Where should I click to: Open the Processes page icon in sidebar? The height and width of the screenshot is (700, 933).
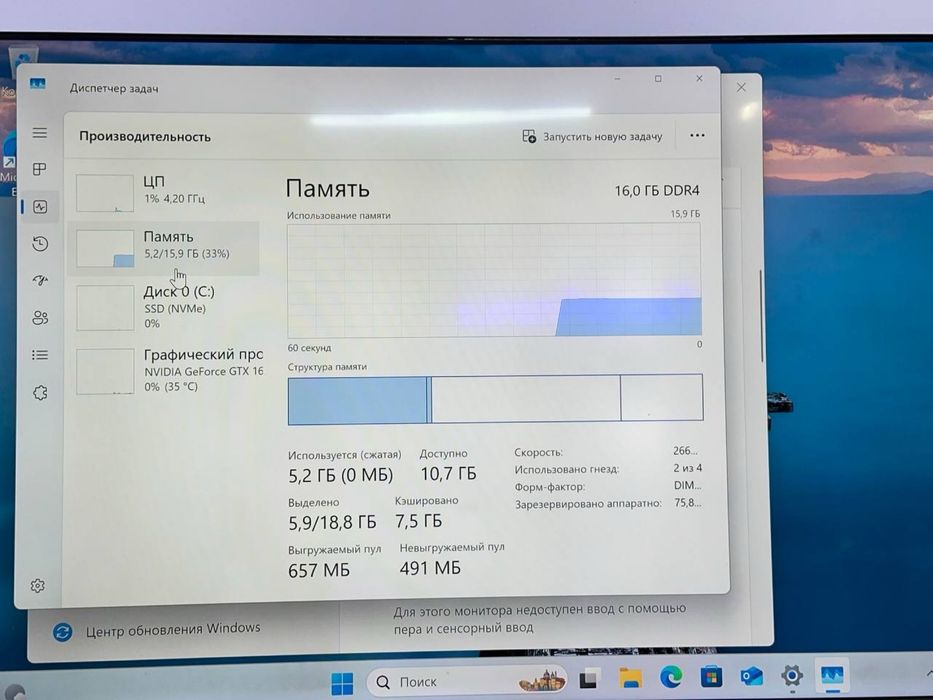[39, 170]
